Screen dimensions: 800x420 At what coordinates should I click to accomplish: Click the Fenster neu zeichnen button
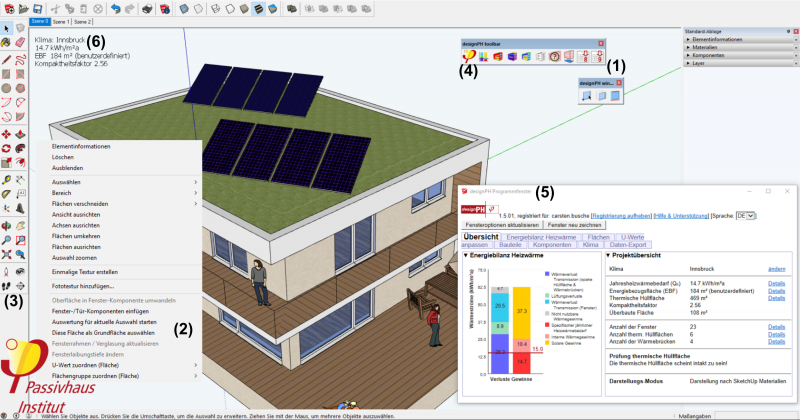pos(574,225)
